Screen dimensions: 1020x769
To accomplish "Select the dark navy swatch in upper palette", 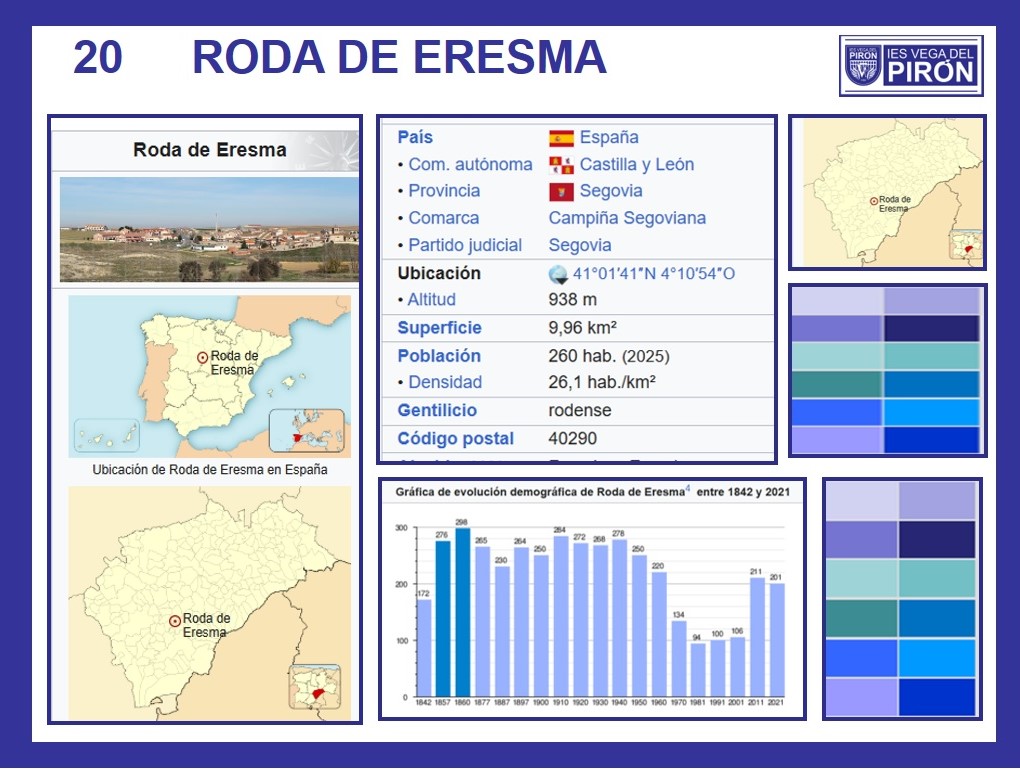I will (932, 328).
